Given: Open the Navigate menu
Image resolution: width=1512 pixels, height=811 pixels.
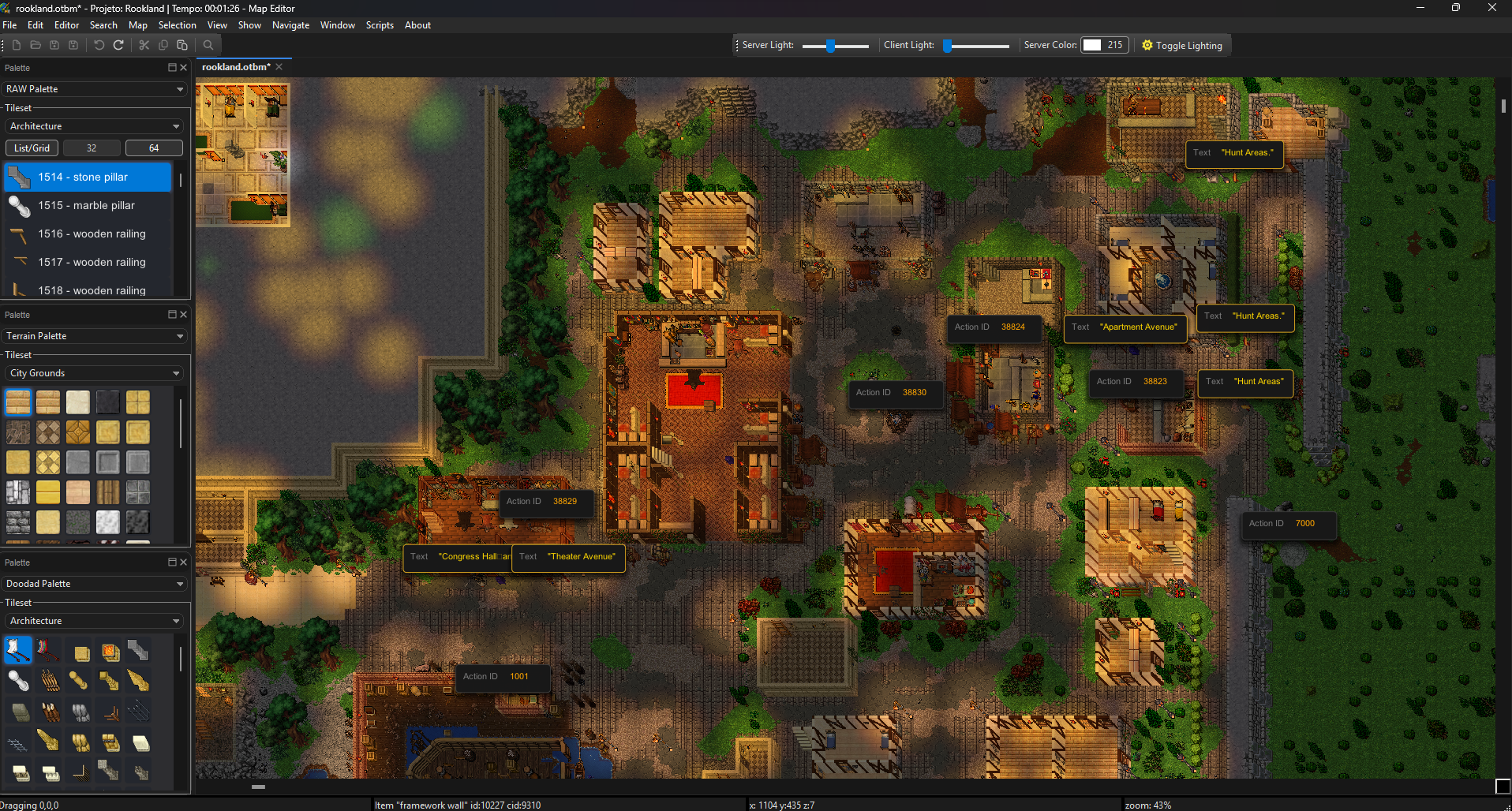Looking at the screenshot, I should tap(290, 25).
